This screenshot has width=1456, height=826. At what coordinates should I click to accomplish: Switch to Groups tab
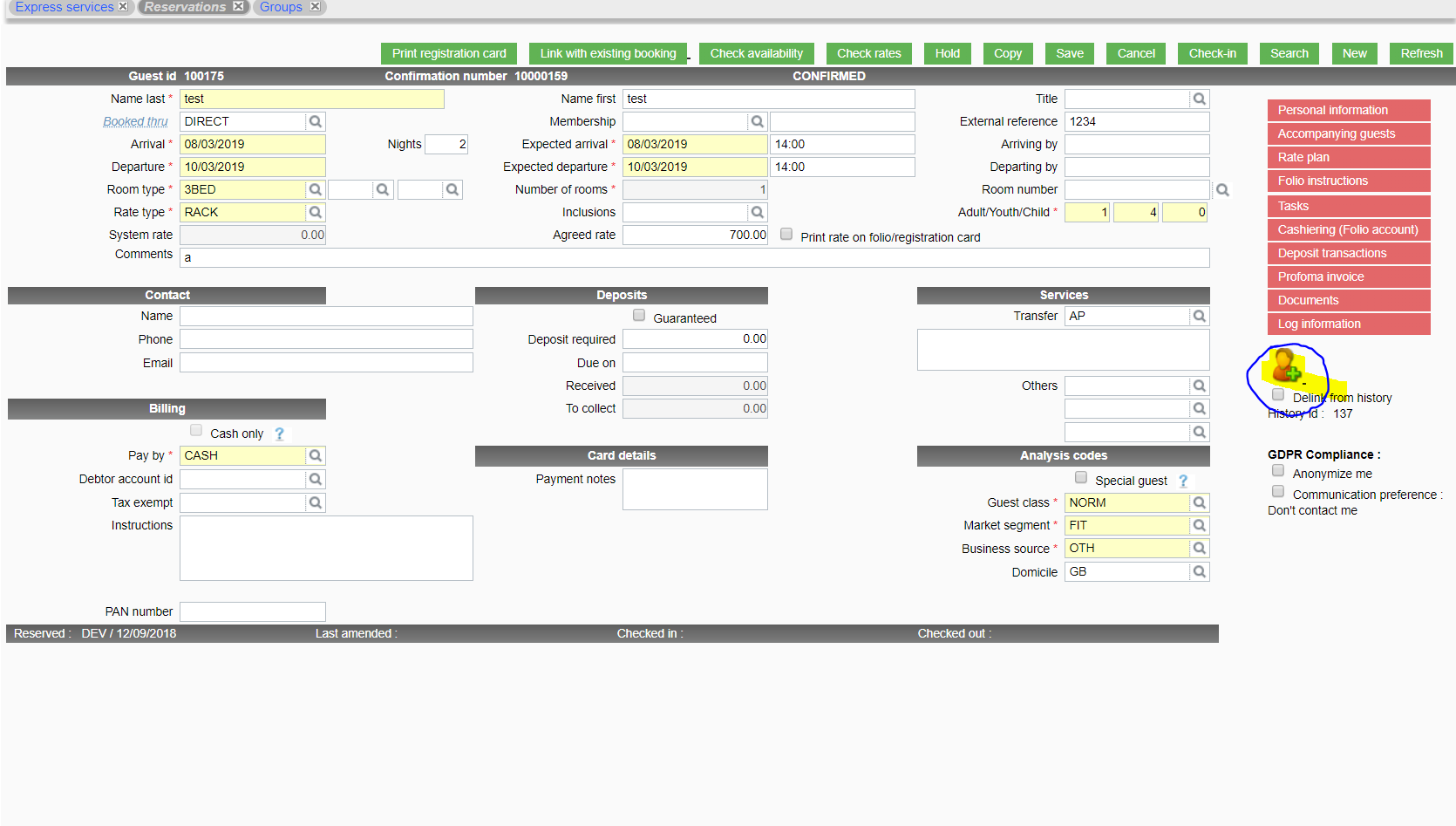click(281, 7)
